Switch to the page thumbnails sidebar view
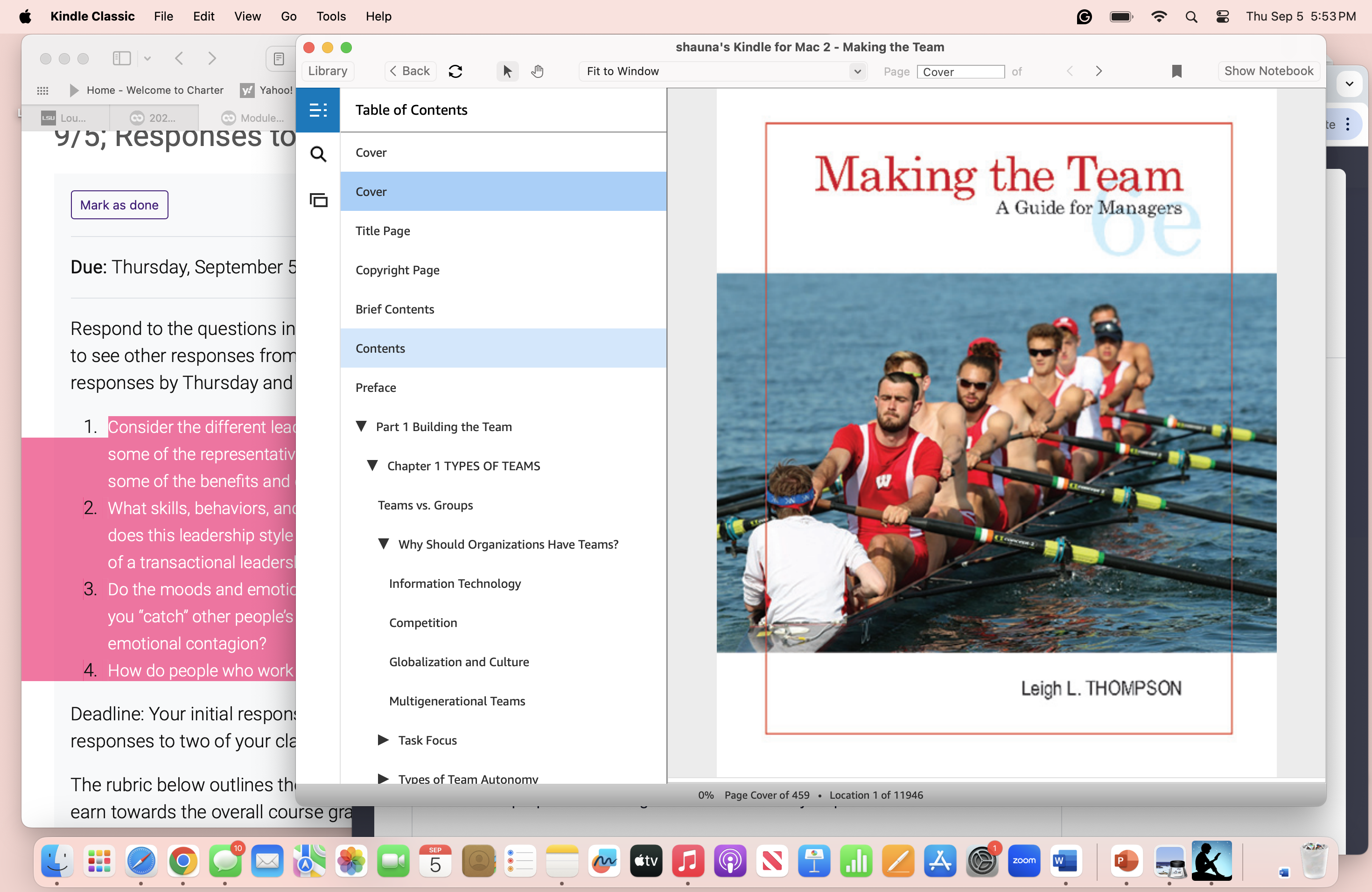The width and height of the screenshot is (1372, 892). point(318,200)
